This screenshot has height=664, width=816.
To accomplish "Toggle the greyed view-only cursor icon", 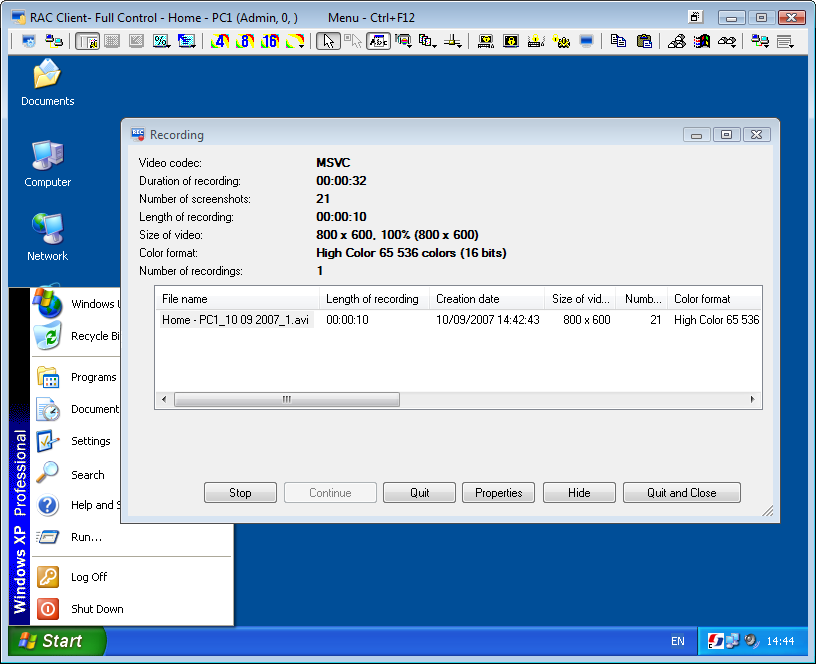I will 353,41.
